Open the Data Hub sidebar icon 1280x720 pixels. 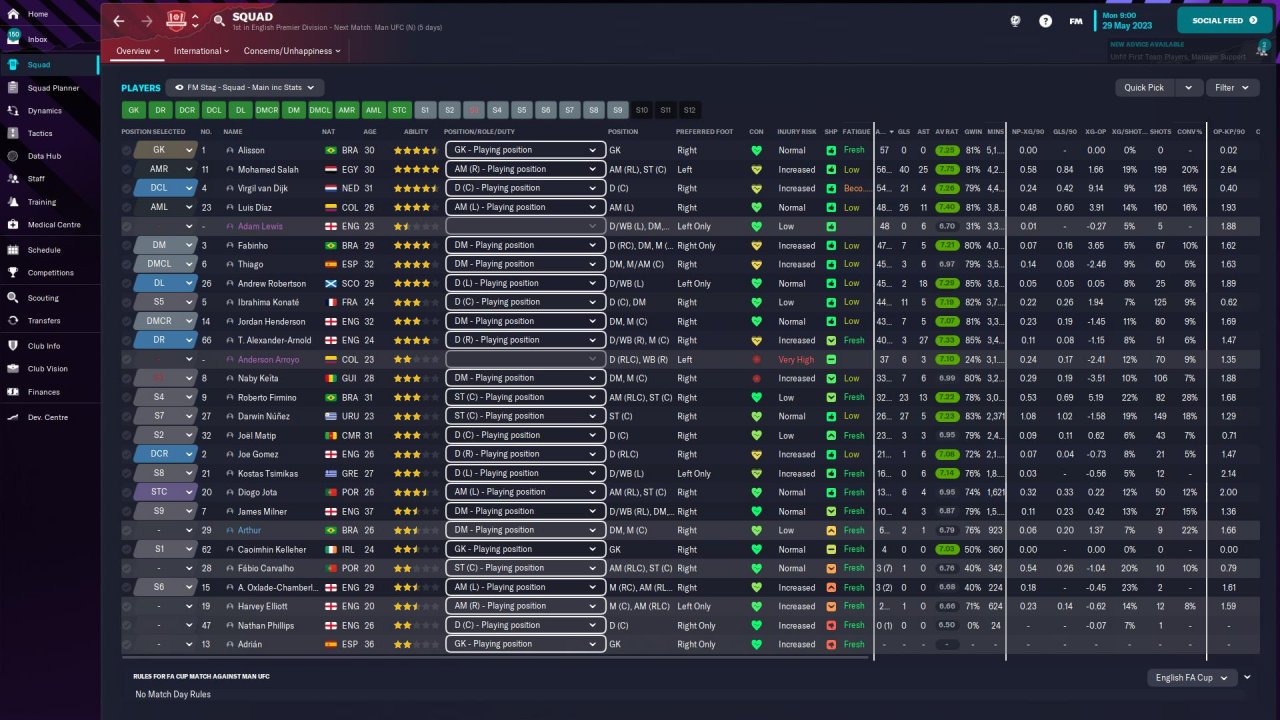(14, 156)
